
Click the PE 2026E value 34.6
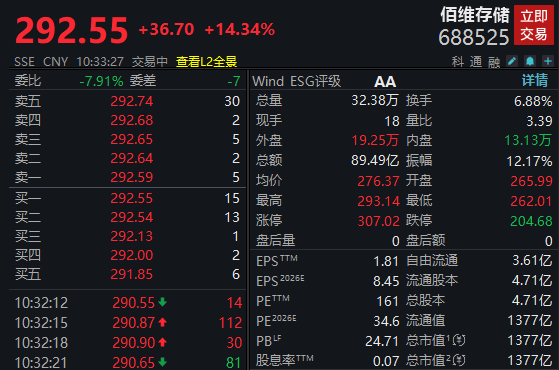tap(386, 321)
